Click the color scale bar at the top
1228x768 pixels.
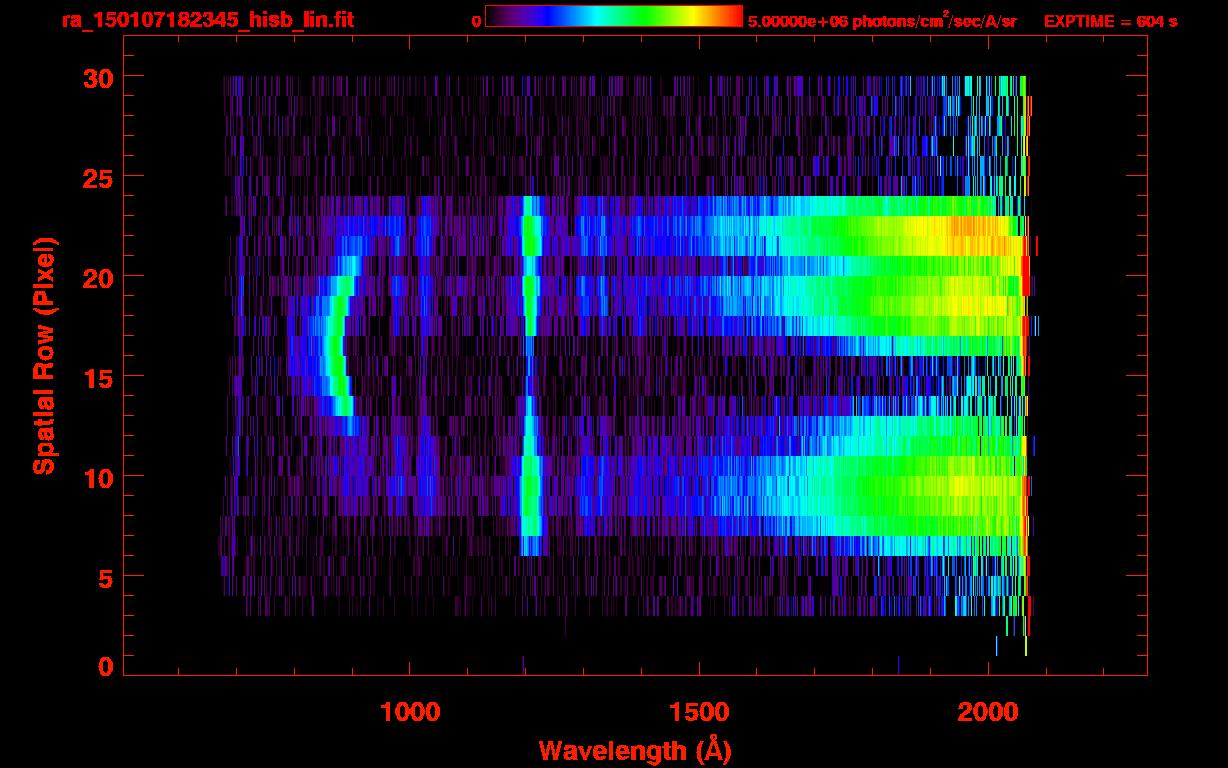(613, 16)
